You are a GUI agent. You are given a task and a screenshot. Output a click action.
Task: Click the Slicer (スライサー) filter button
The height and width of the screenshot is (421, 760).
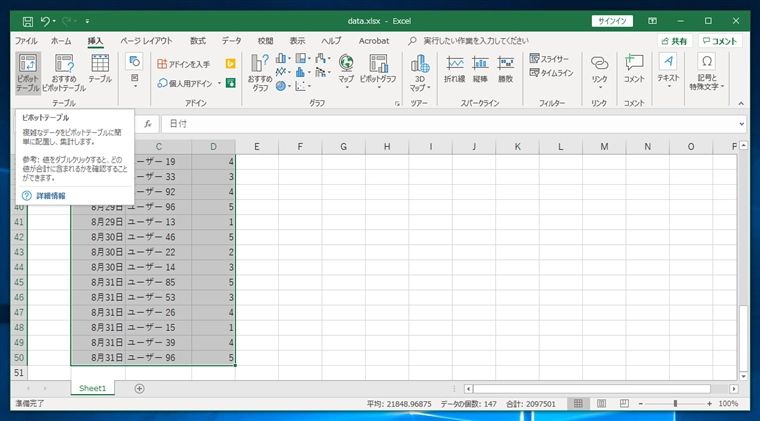coord(551,59)
